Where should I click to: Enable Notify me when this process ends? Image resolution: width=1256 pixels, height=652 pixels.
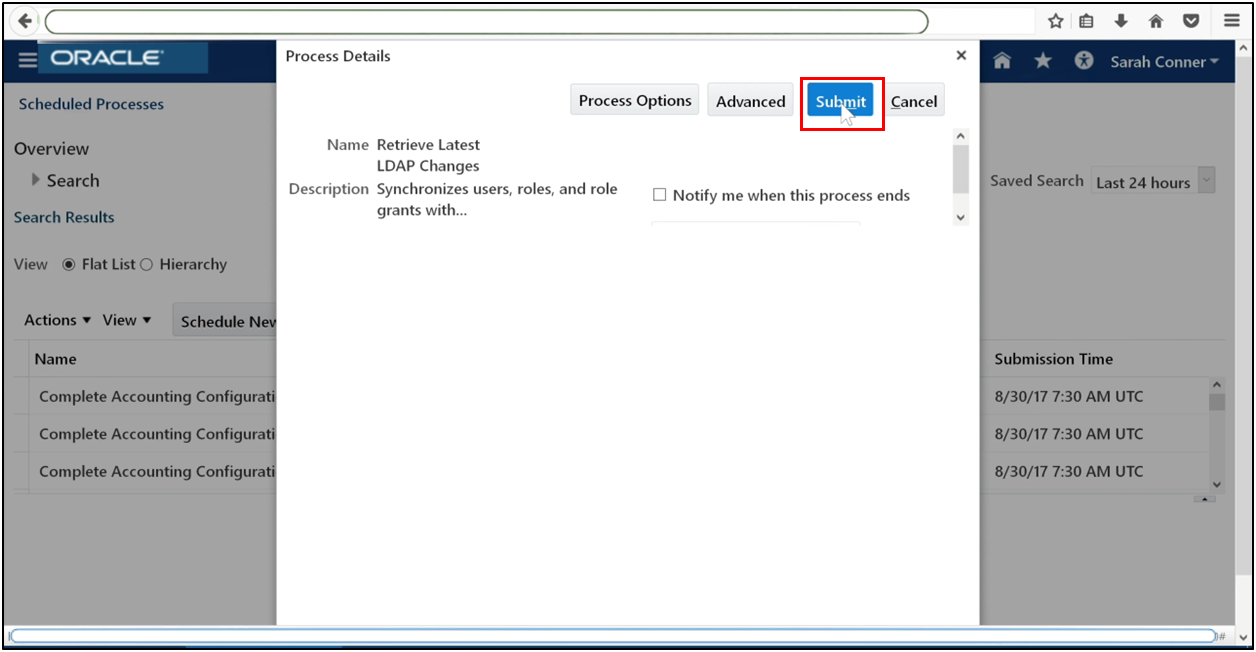click(660, 194)
